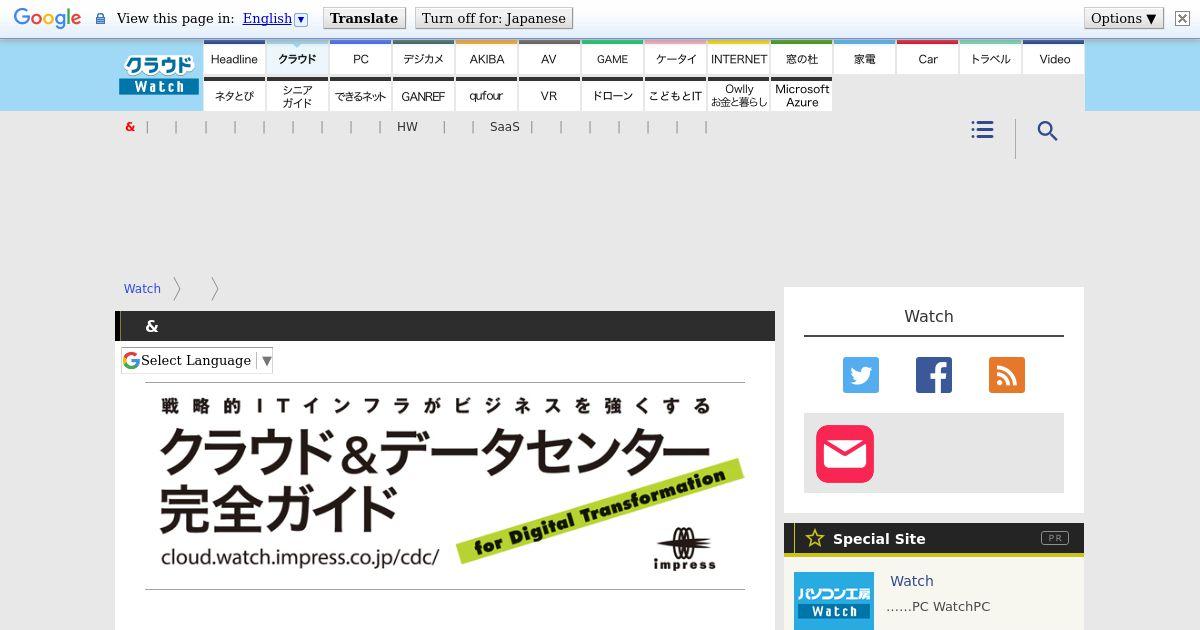The height and width of the screenshot is (630, 1200).
Task: Click the red mail newsletter icon
Action: [x=845, y=453]
